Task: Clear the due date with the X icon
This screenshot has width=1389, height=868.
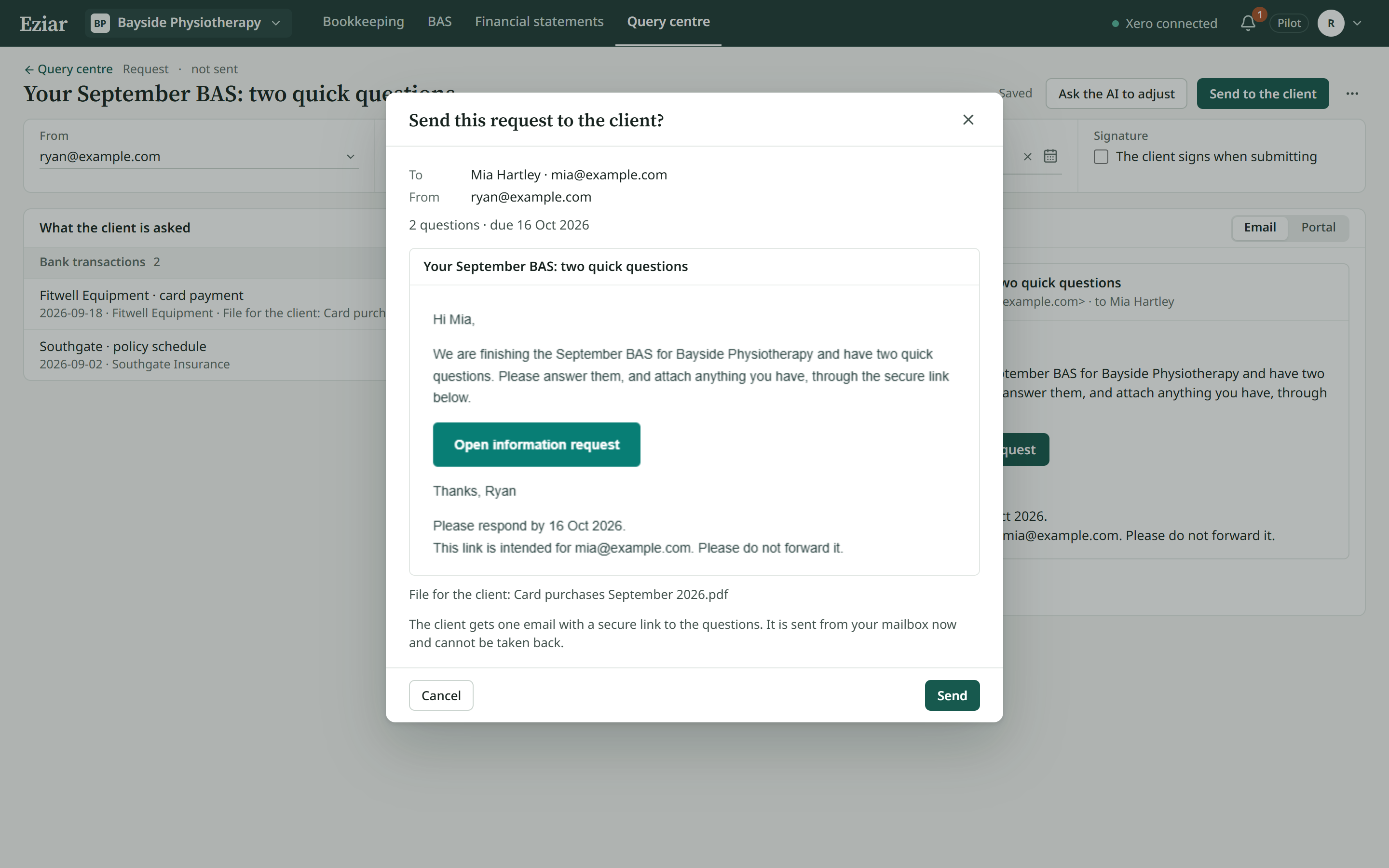Action: coord(1027,156)
